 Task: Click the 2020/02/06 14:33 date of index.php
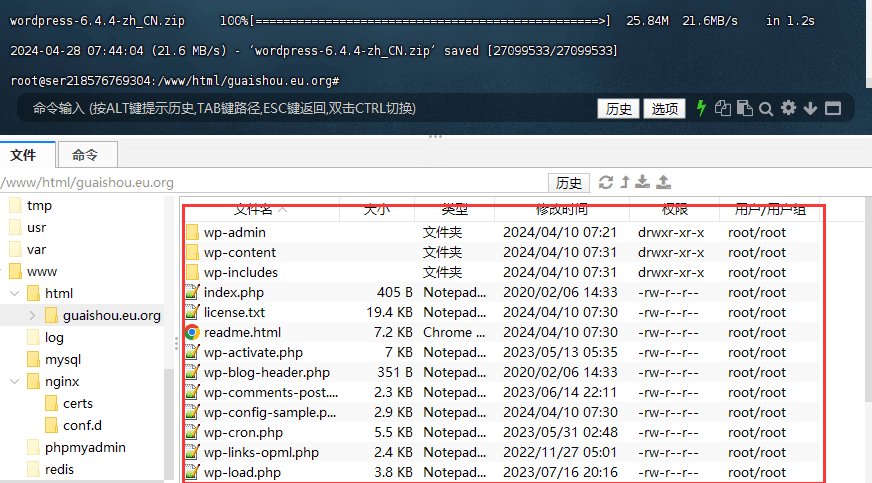tap(560, 292)
